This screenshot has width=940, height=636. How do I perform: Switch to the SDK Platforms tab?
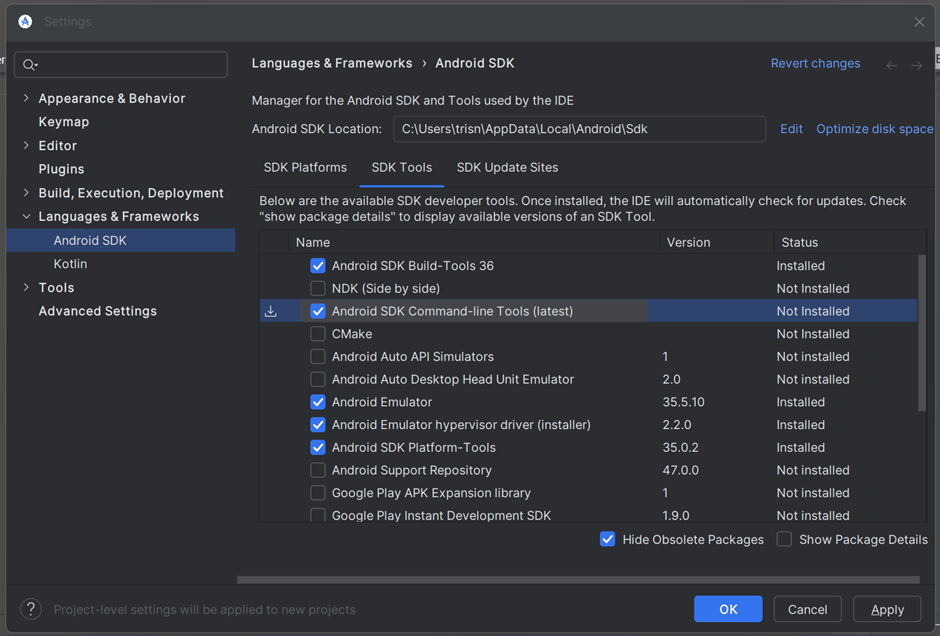click(305, 168)
